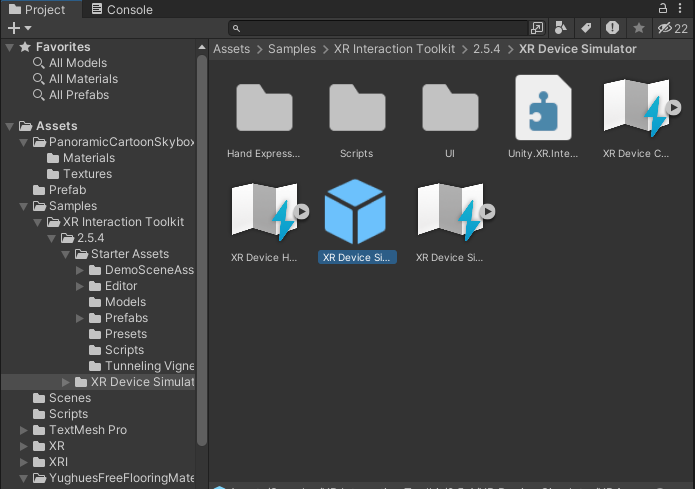Go to Samples in the breadcrumb
695x489 pixels.
(x=292, y=49)
